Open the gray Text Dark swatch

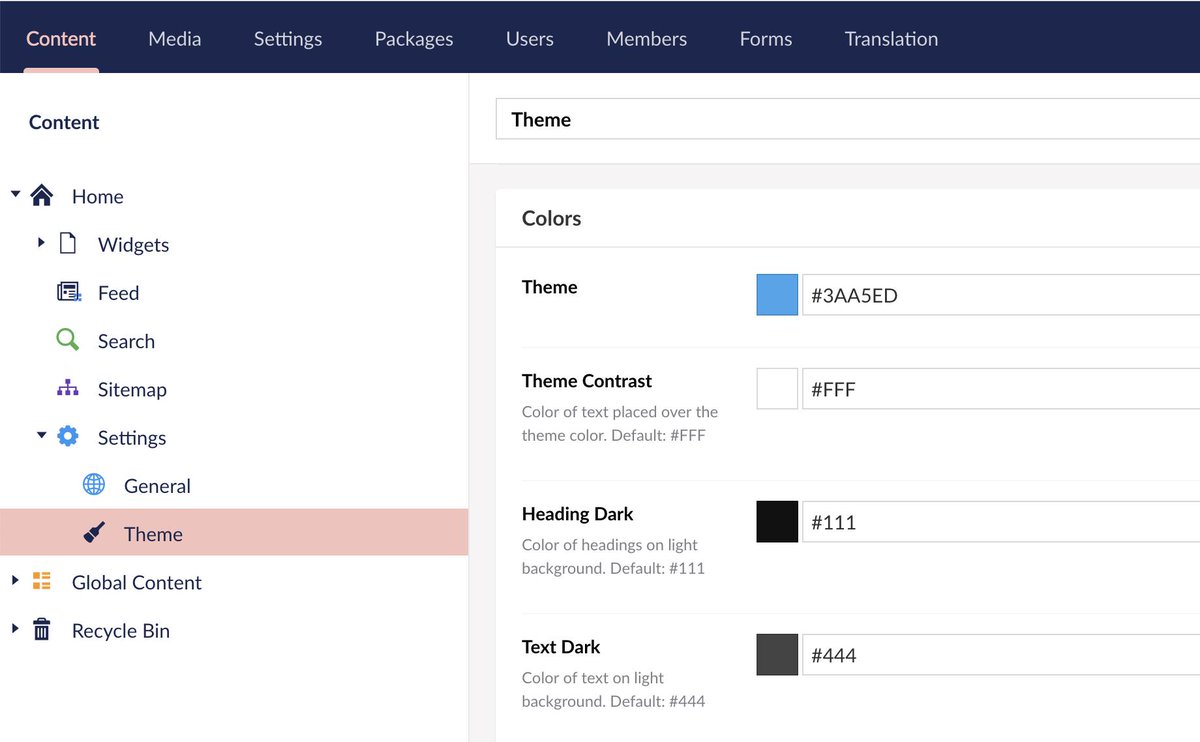[x=777, y=655]
